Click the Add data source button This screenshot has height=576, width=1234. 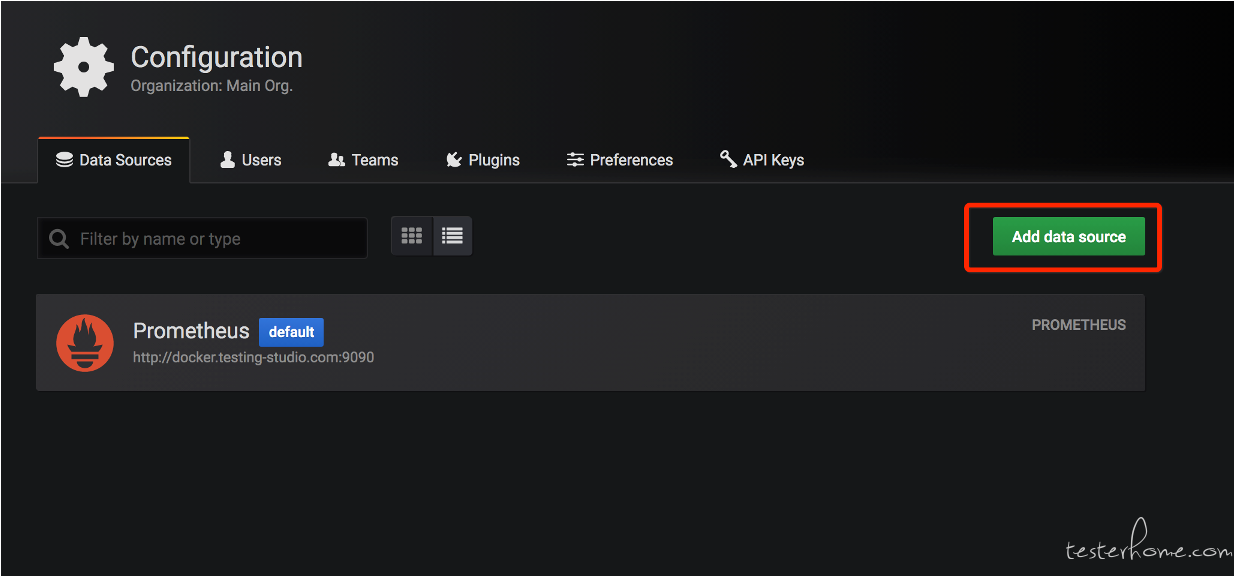pos(1068,237)
